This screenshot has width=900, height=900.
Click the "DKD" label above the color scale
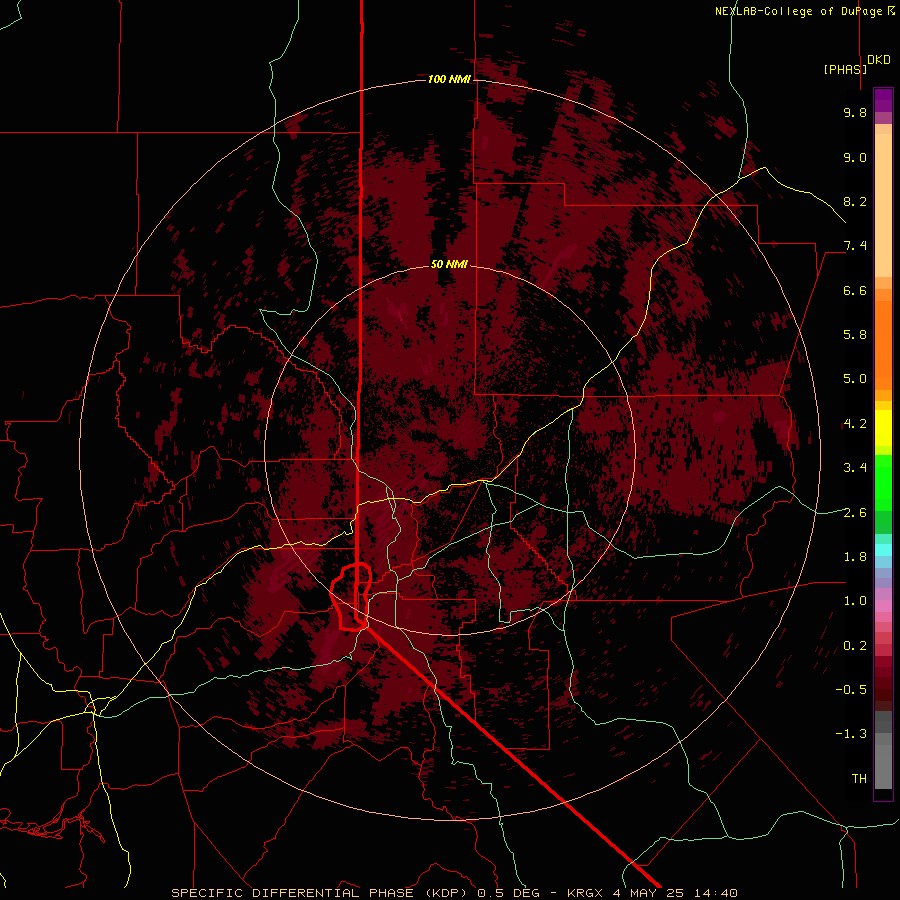pyautogui.click(x=879, y=59)
